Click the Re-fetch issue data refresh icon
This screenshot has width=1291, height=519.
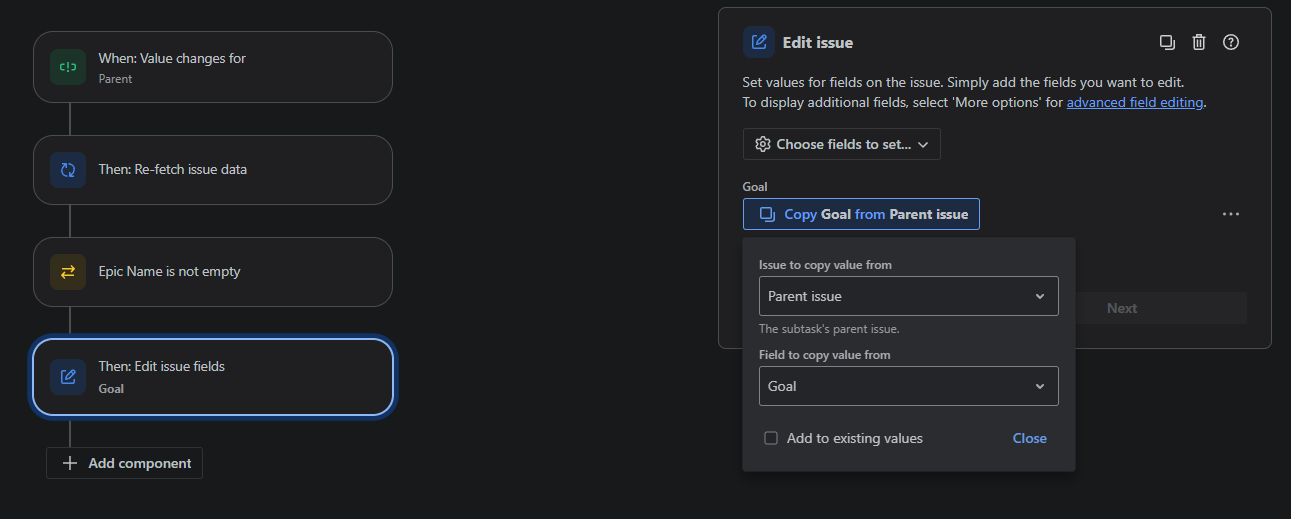[x=68, y=170]
